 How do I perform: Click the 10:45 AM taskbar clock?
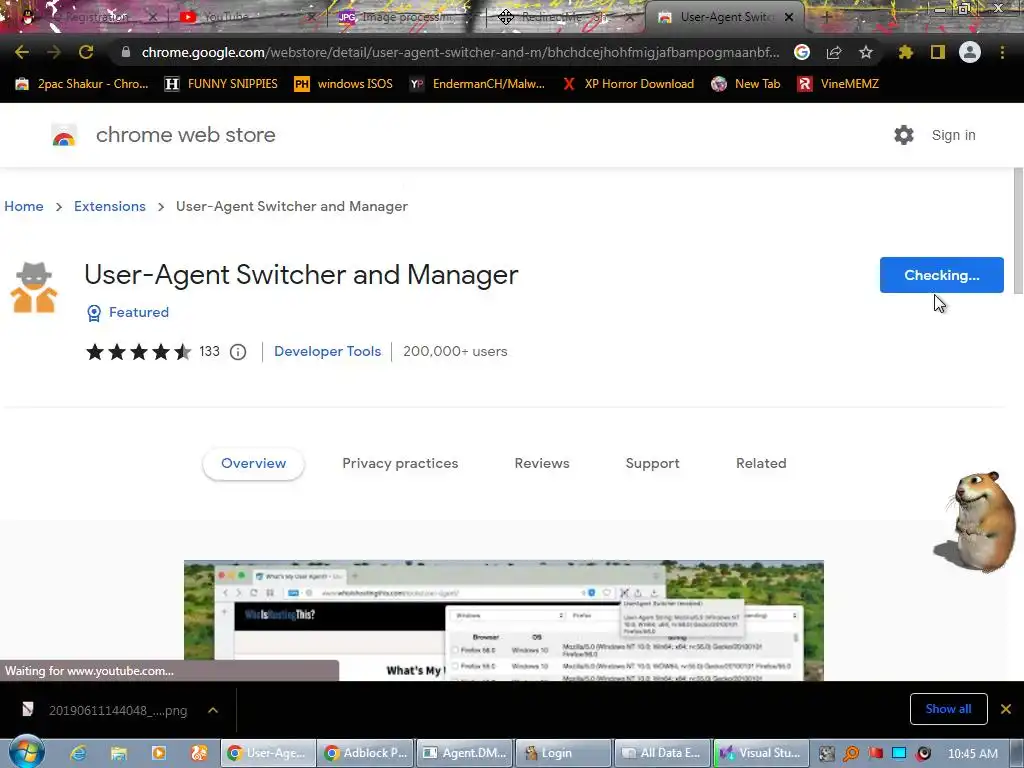pos(972,754)
